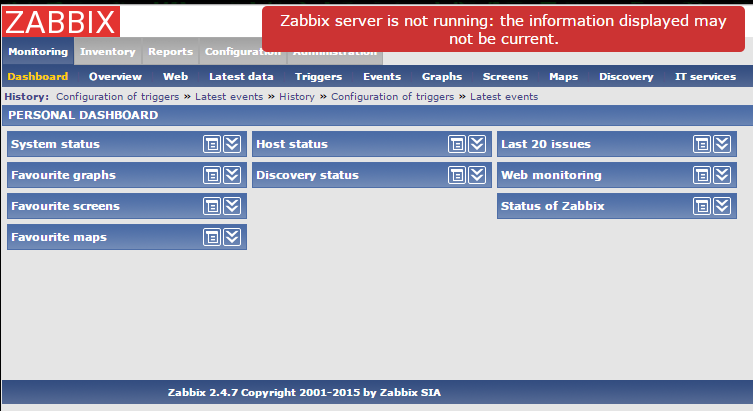The width and height of the screenshot is (753, 411).
Task: Open the Web monitoring widget menu icon
Action: (702, 175)
